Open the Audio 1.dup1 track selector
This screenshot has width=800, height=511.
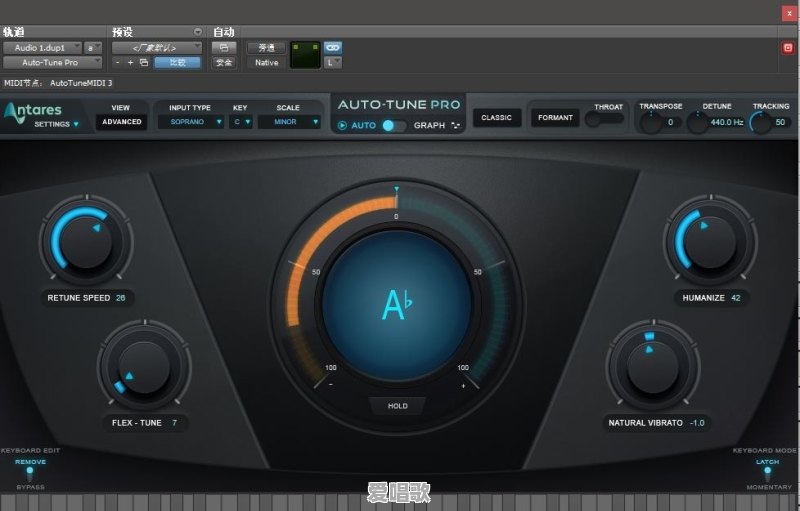(x=42, y=47)
